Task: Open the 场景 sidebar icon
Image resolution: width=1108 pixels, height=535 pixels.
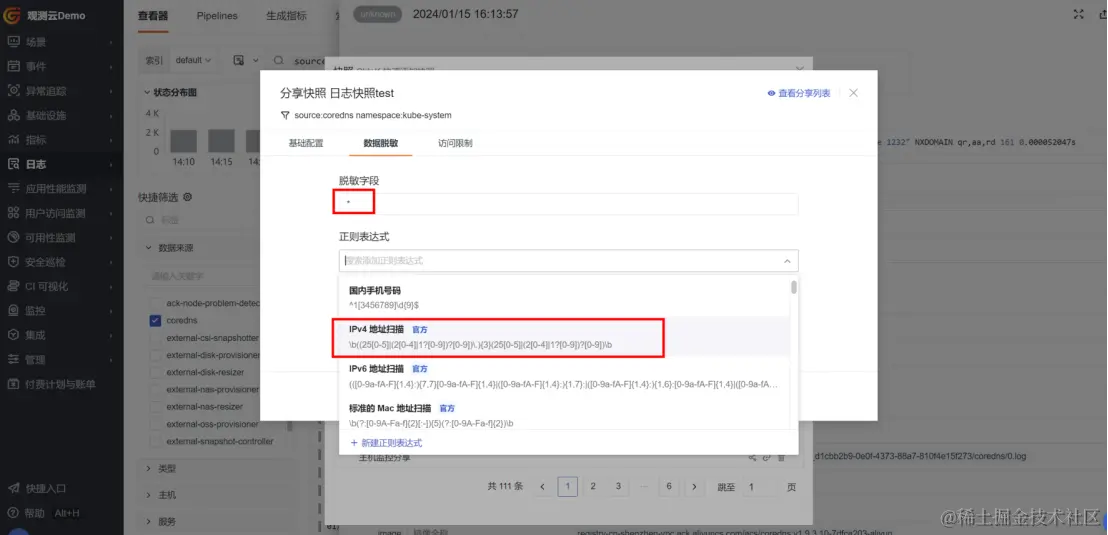Action: 13,42
